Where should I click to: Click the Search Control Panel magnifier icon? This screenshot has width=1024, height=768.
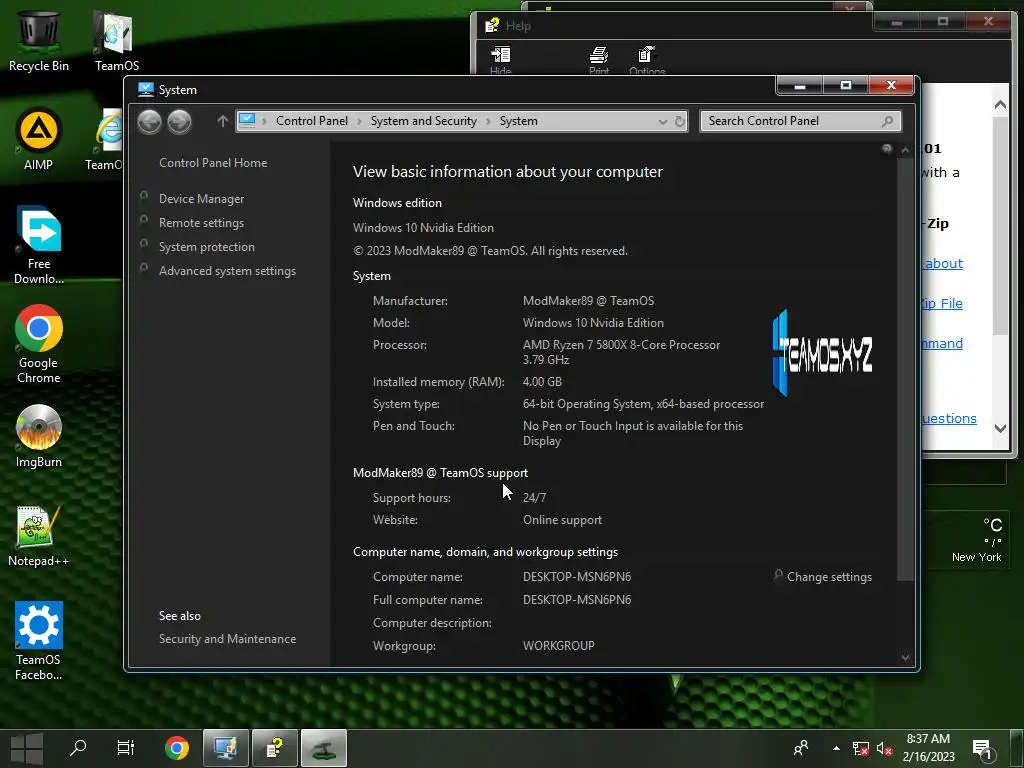tap(887, 121)
